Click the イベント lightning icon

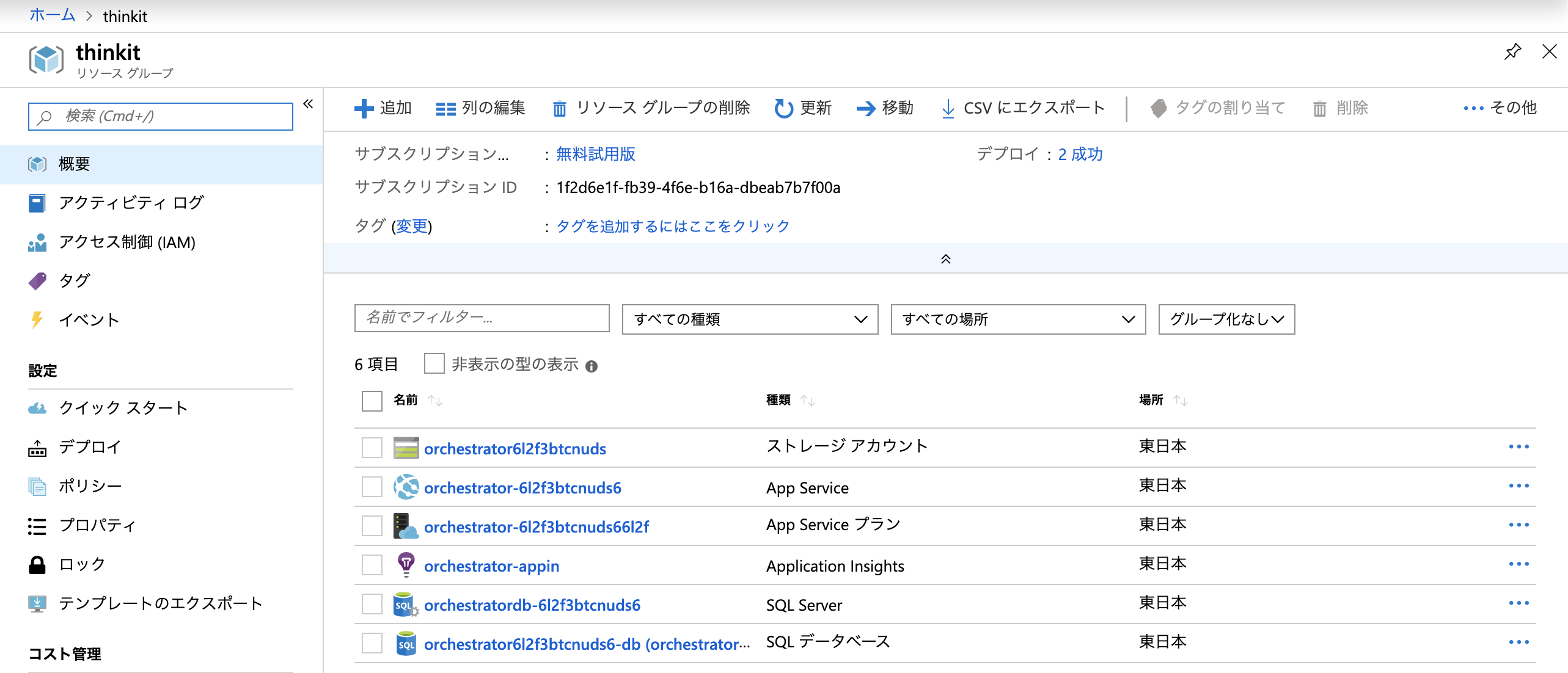pos(37,319)
